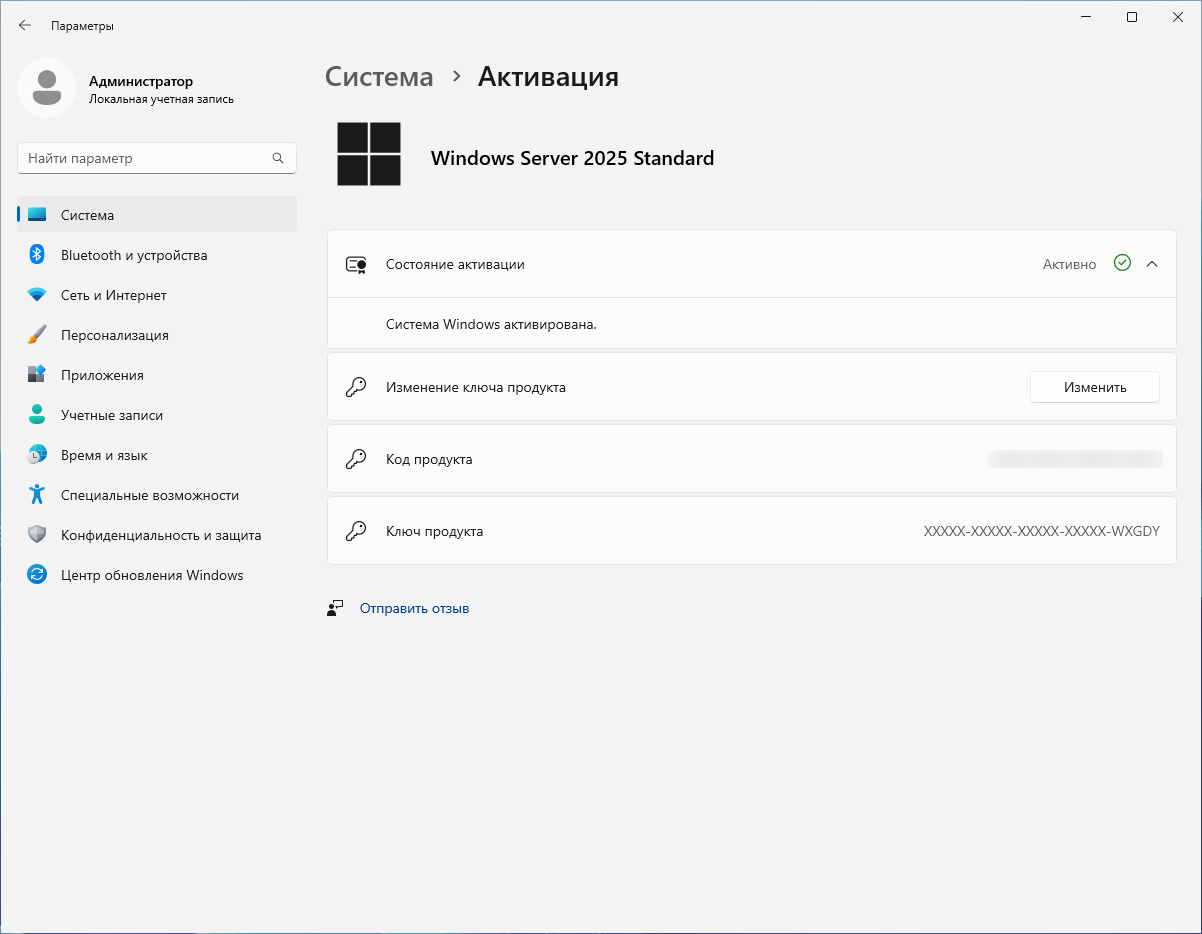
Task: Switch to Учетные записи page
Action: (x=157, y=415)
